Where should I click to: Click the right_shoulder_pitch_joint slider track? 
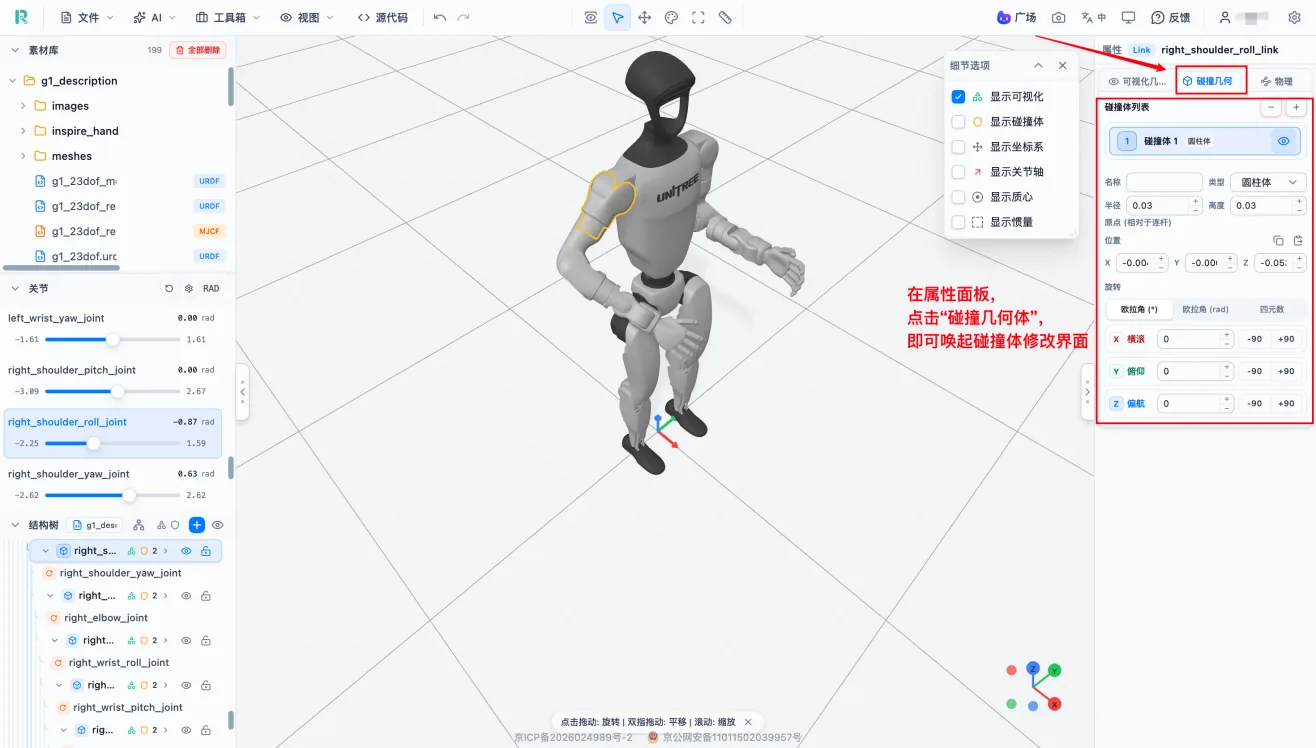(x=113, y=391)
